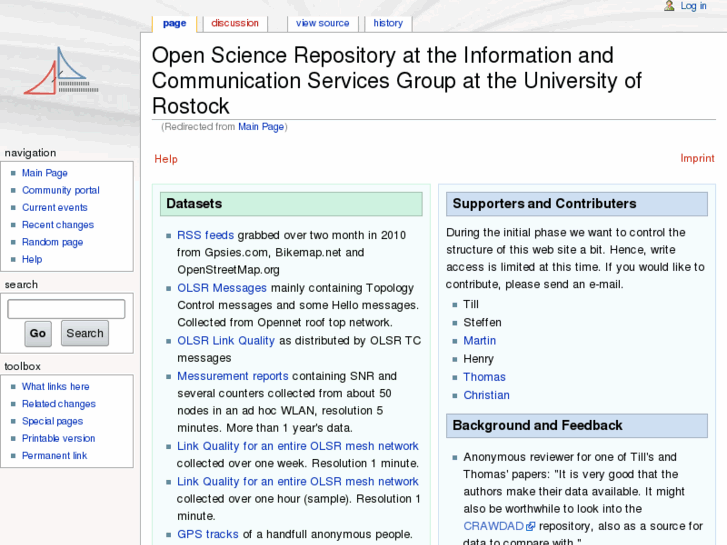Open the OLSR Messages dataset

tap(222, 288)
